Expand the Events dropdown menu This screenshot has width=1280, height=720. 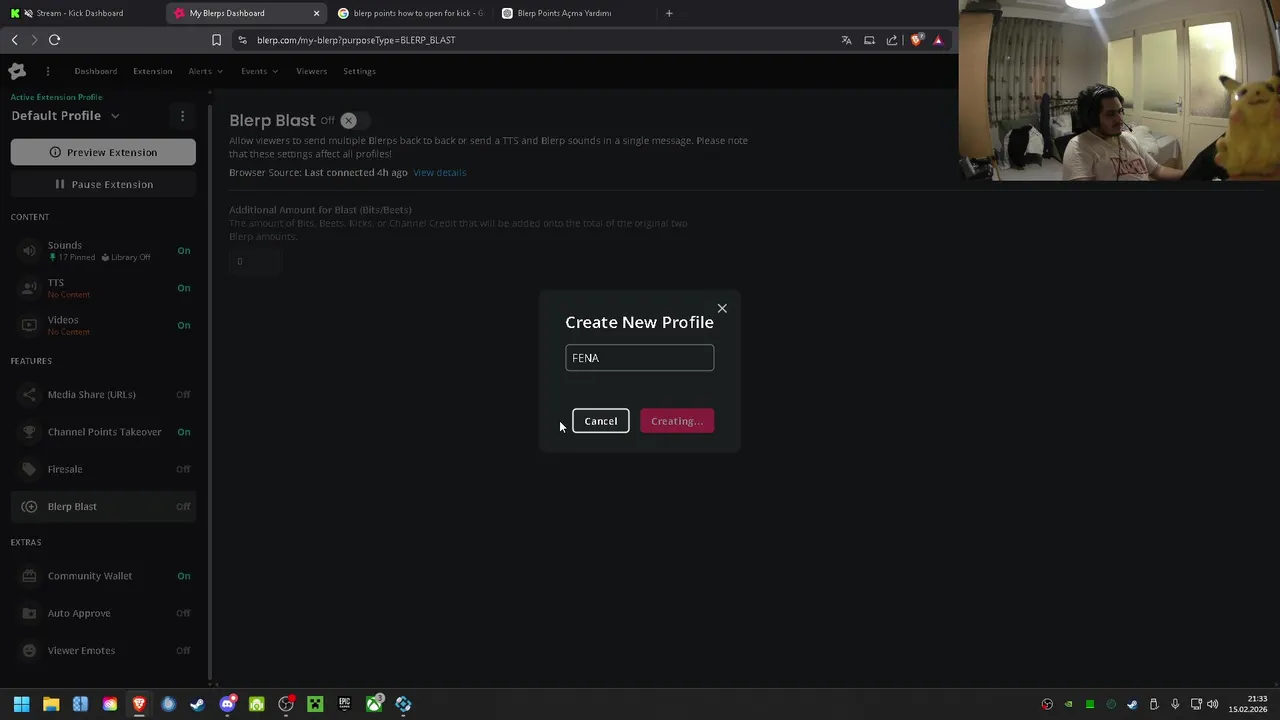(x=259, y=71)
